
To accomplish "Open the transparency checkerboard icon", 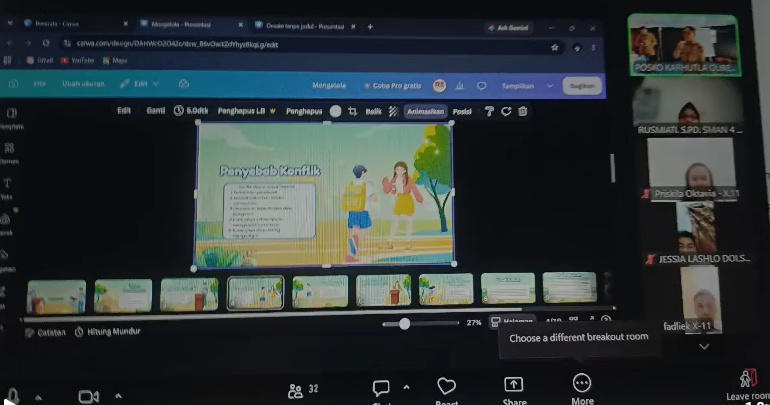I will [393, 111].
